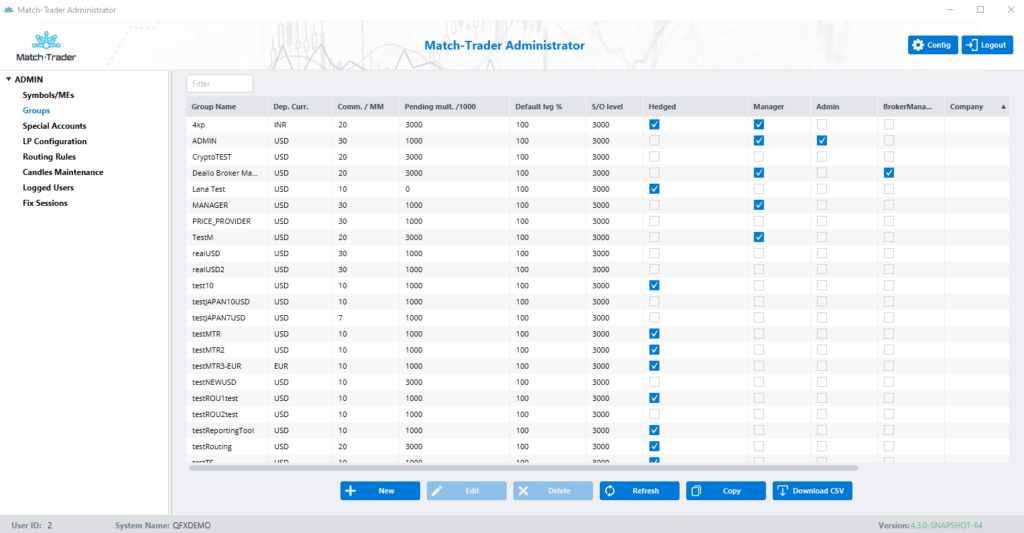Screen dimensions: 1024x533
Task: Click the Match-Trader logo
Action: [x=46, y=46]
